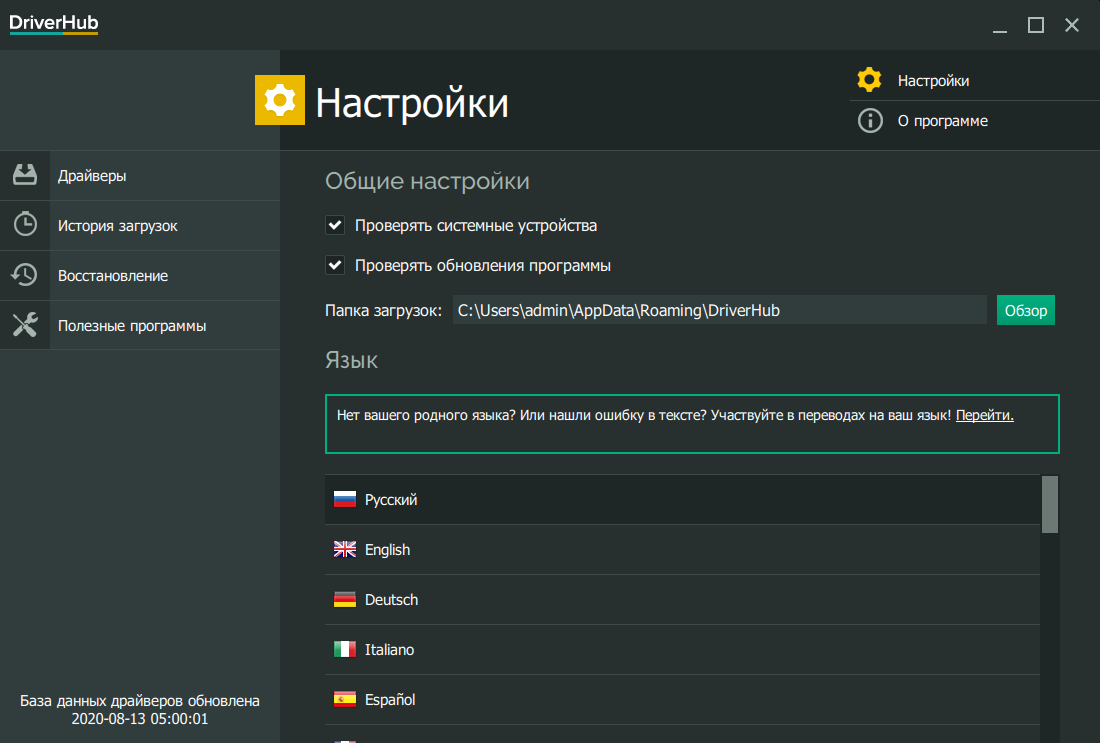Click the Общие настройки heading
This screenshot has height=743, width=1100.
[427, 181]
